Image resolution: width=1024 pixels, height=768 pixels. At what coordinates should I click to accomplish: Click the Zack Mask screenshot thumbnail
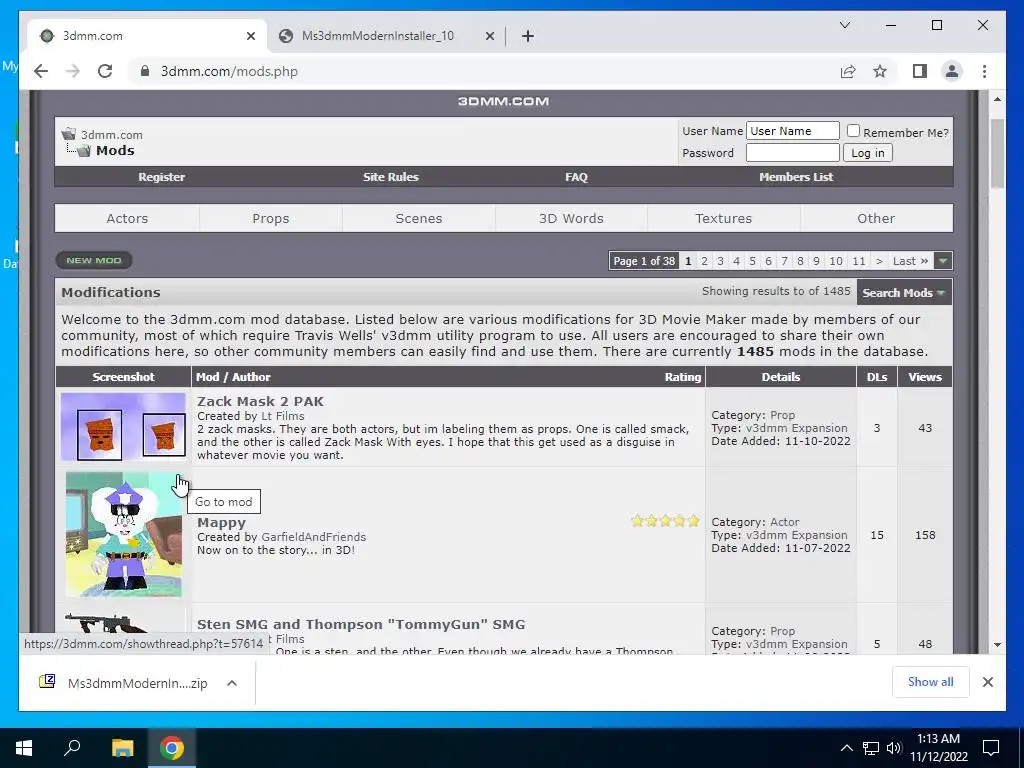coord(123,427)
